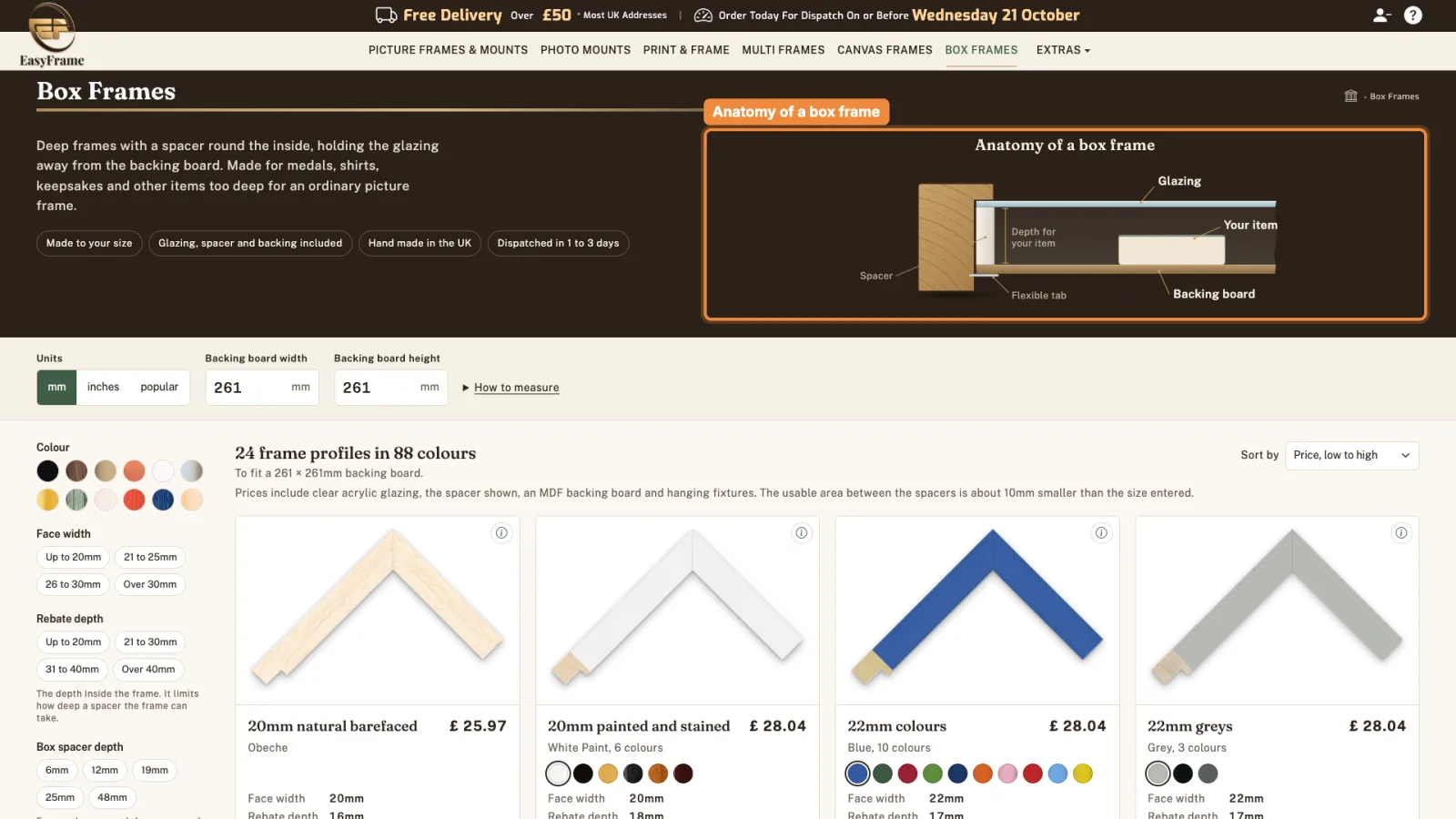
Task: Filter by dark blue colour swatch in sidebar
Action: pos(163,500)
